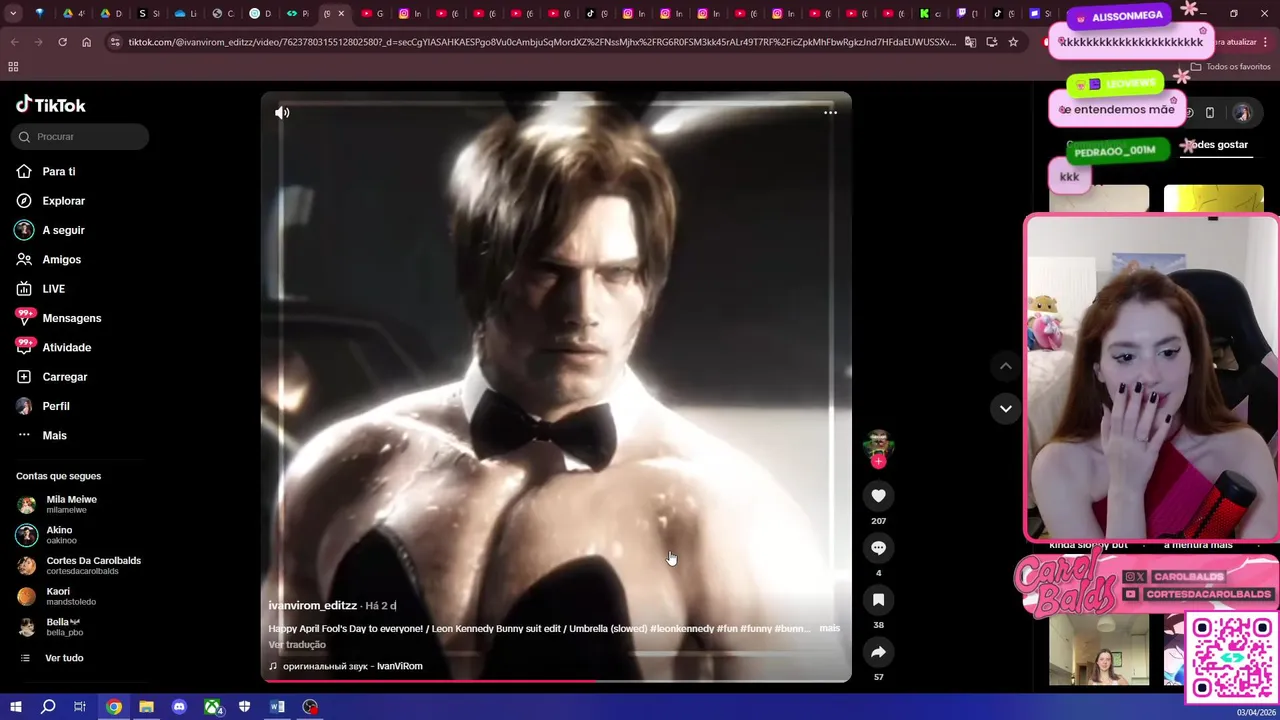Click the Procurar search field
The image size is (1280, 720).
pos(80,136)
